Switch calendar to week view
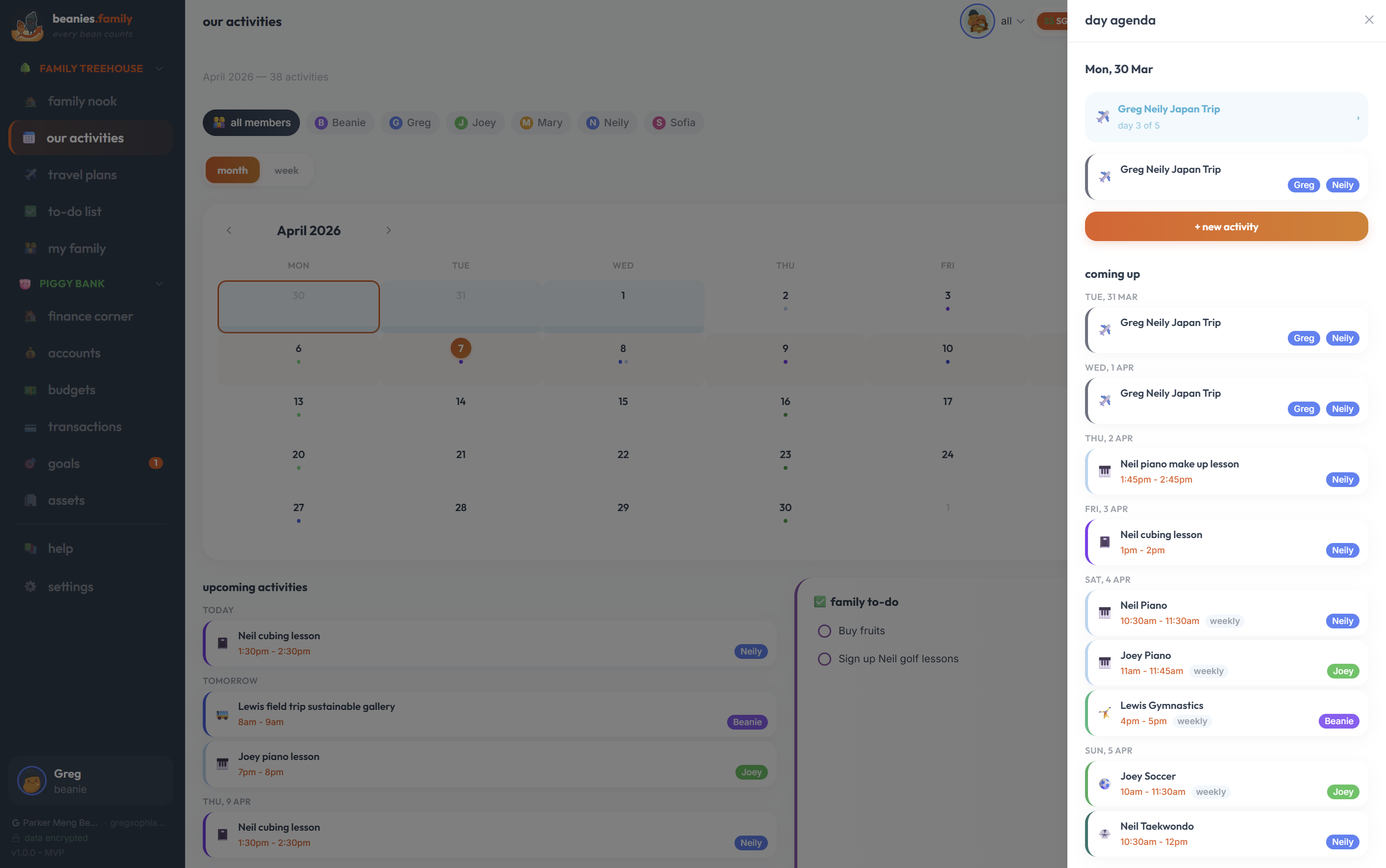The image size is (1386, 868). click(286, 170)
